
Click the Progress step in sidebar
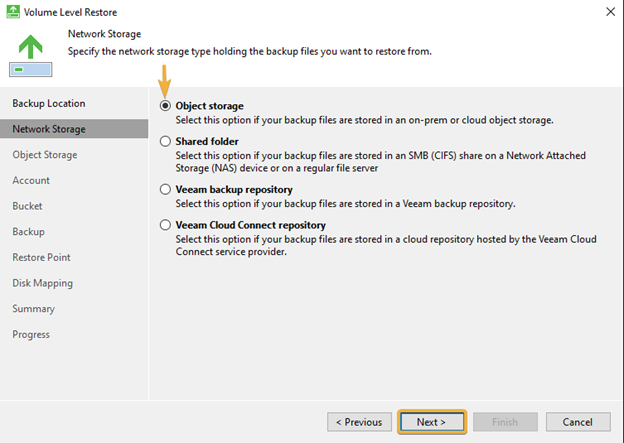31,334
